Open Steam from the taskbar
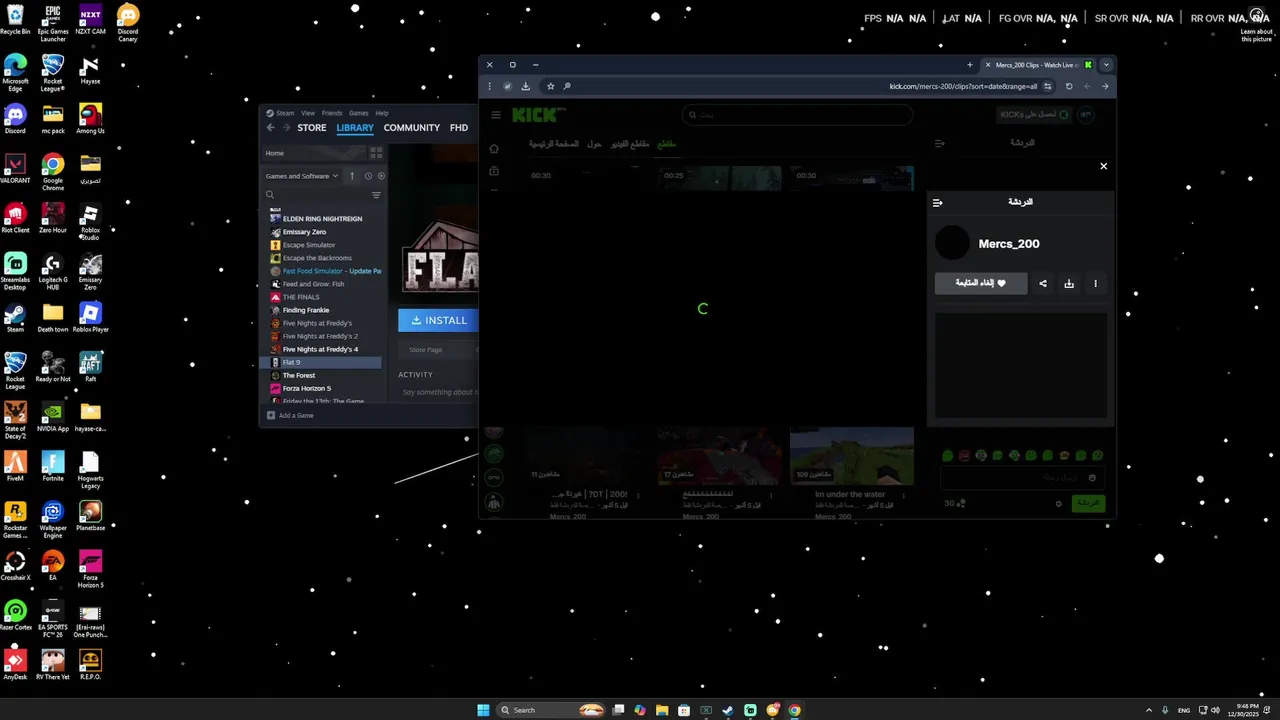The height and width of the screenshot is (720, 1280). 728,710
